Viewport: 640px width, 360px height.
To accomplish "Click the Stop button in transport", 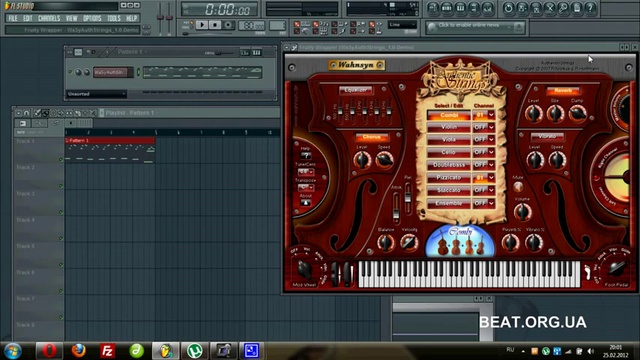I will pyautogui.click(x=215, y=25).
